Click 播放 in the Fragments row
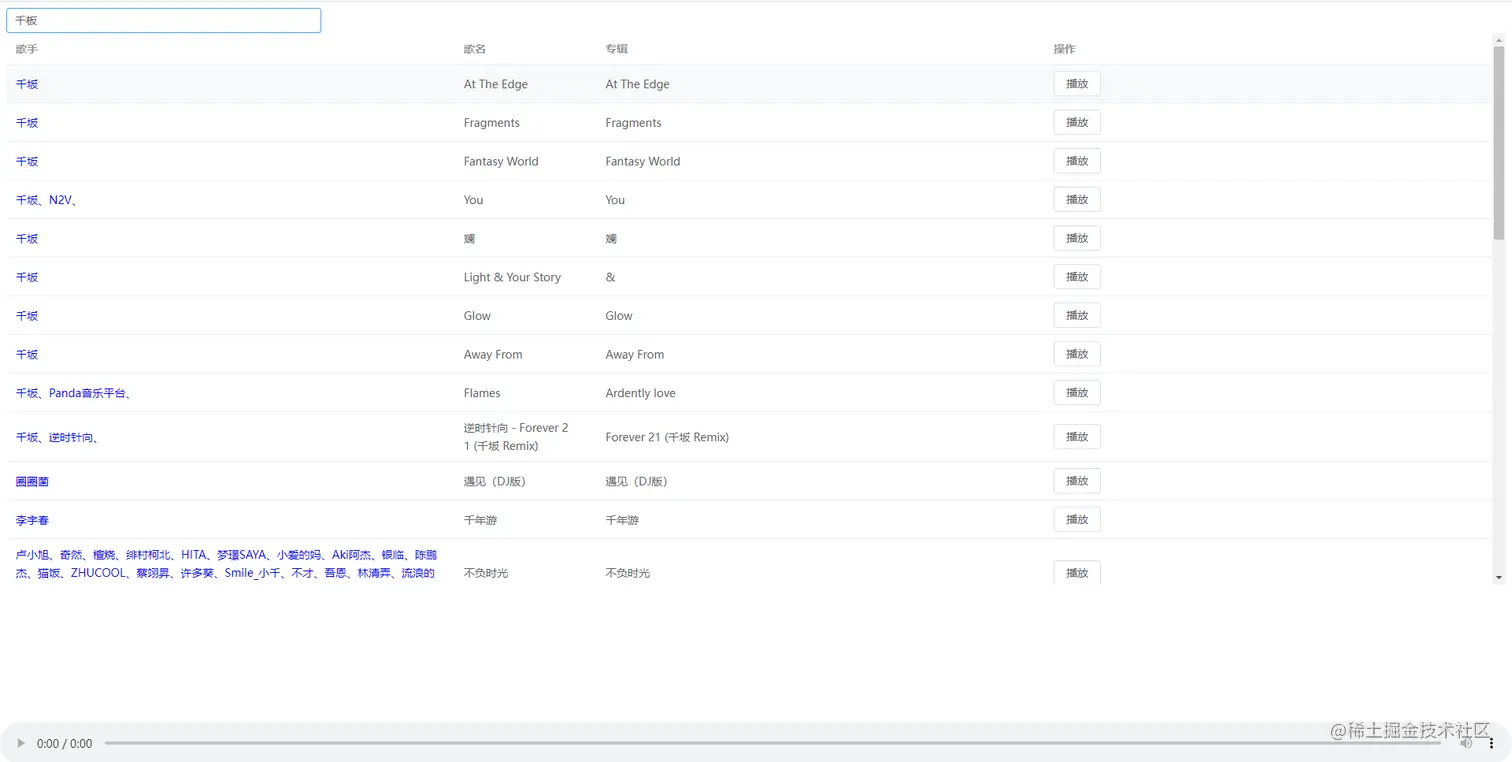Screen dimensions: 1512x762 click(1077, 122)
